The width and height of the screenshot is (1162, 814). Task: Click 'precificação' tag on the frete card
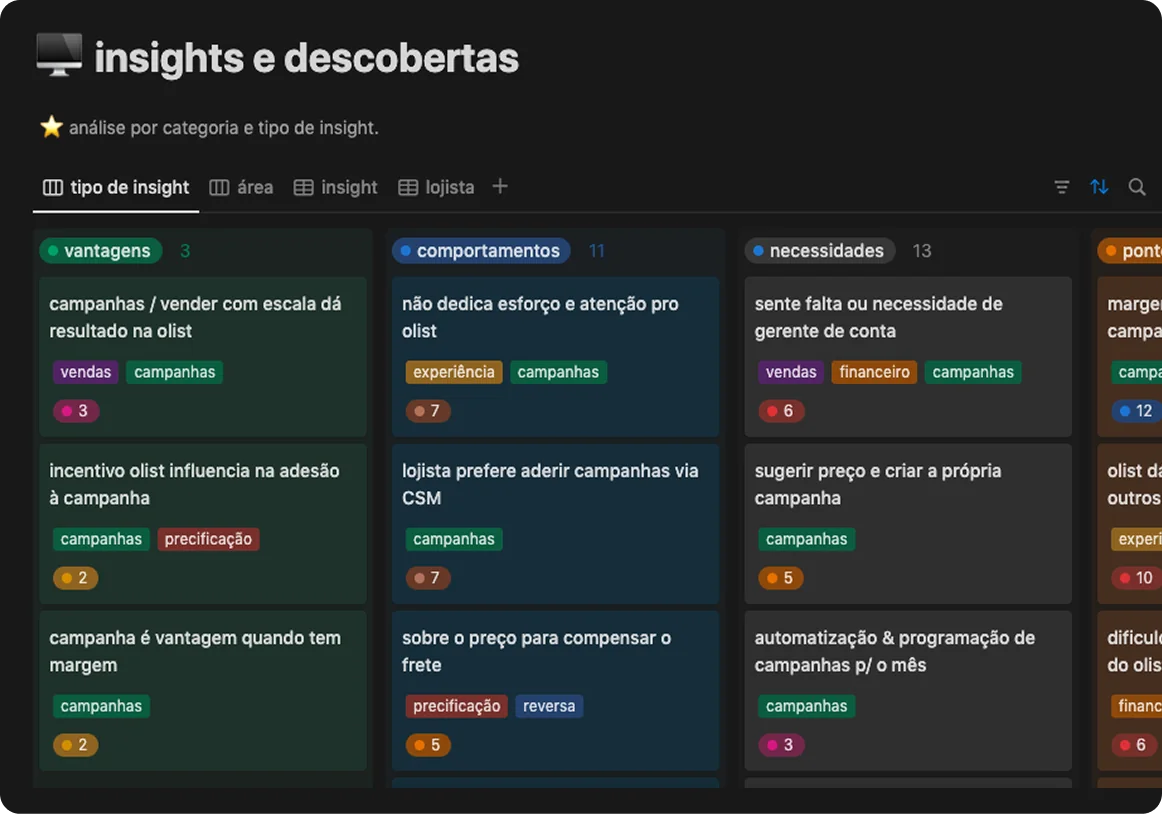click(x=456, y=706)
